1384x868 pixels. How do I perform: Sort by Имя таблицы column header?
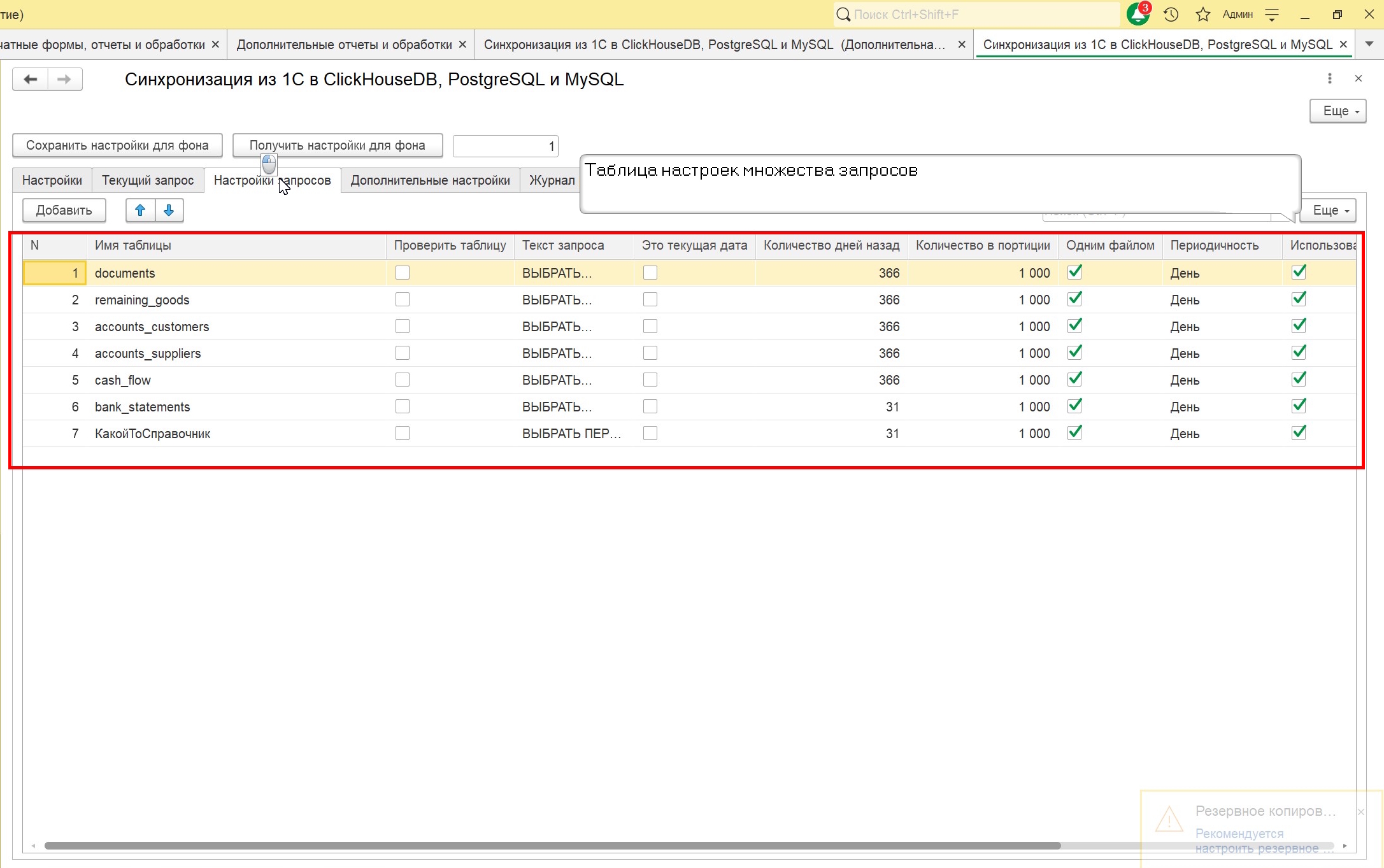236,246
